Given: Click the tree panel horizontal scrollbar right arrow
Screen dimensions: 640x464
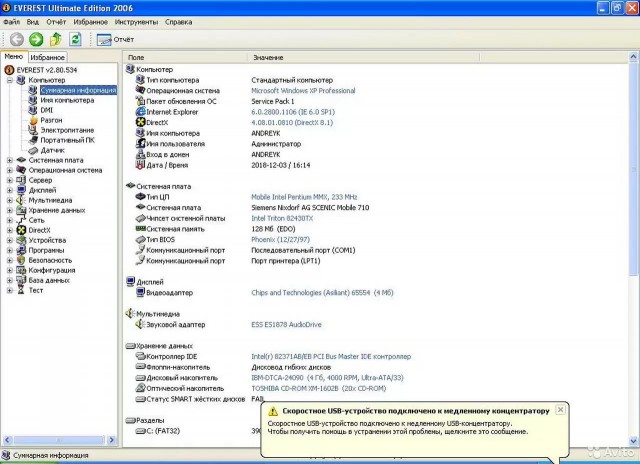Looking at the screenshot, I should tap(111, 440).
